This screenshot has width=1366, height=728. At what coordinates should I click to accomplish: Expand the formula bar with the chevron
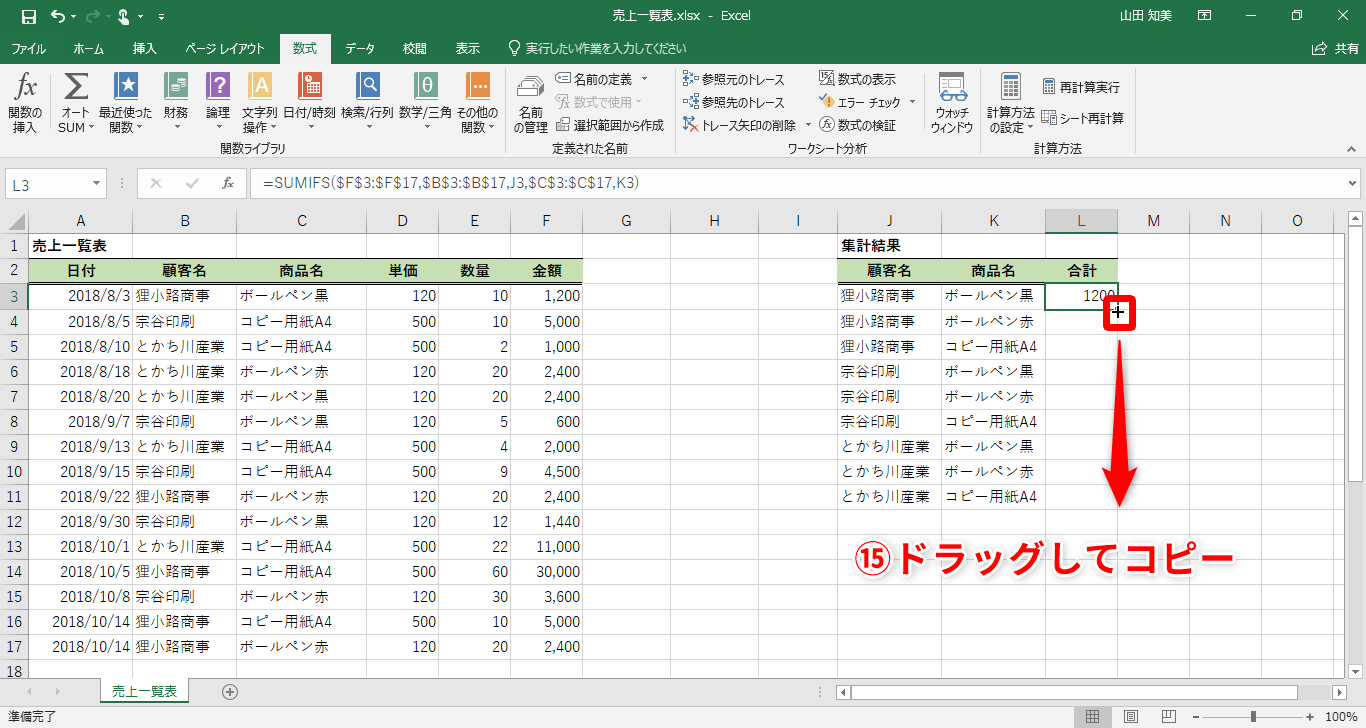[1353, 184]
